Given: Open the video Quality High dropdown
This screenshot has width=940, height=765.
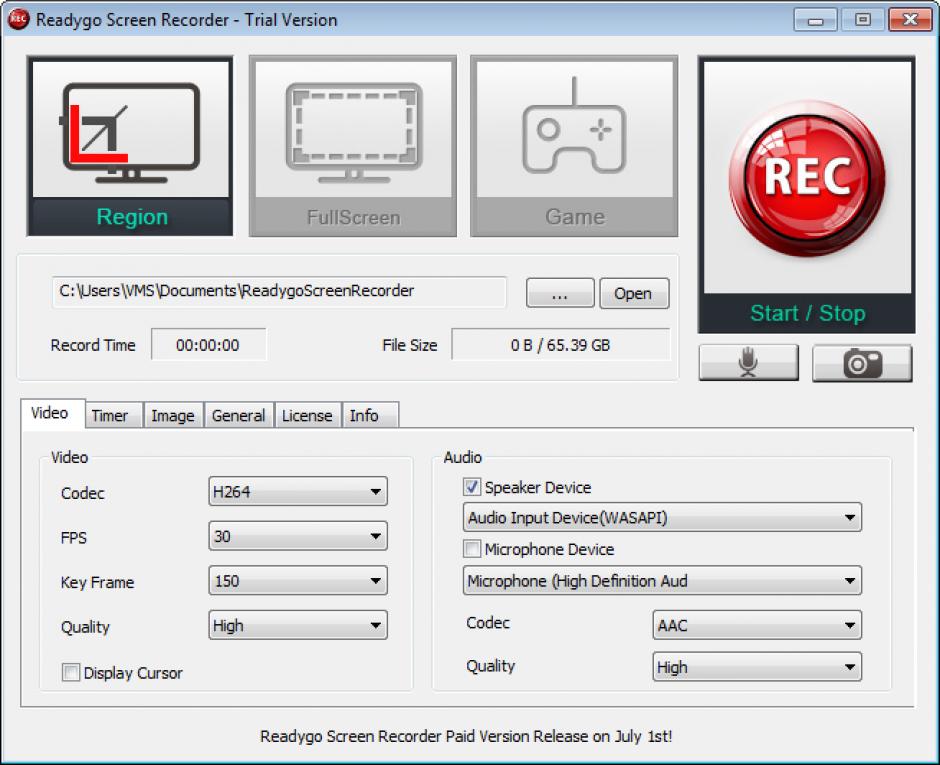Looking at the screenshot, I should (x=298, y=625).
